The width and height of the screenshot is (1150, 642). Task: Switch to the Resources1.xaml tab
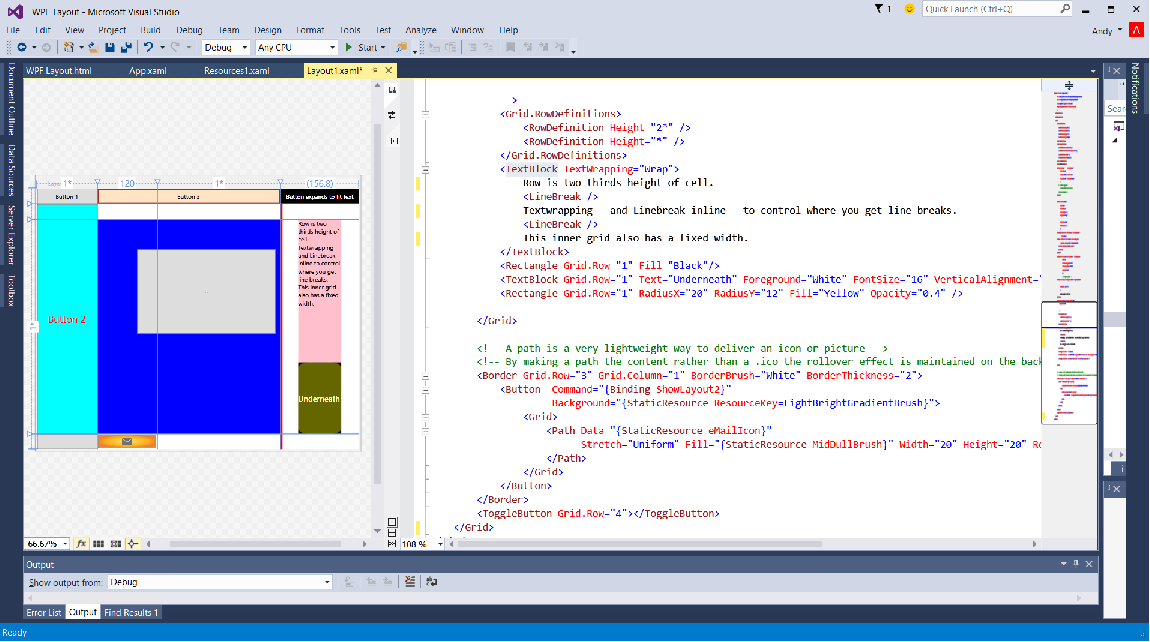click(x=236, y=71)
